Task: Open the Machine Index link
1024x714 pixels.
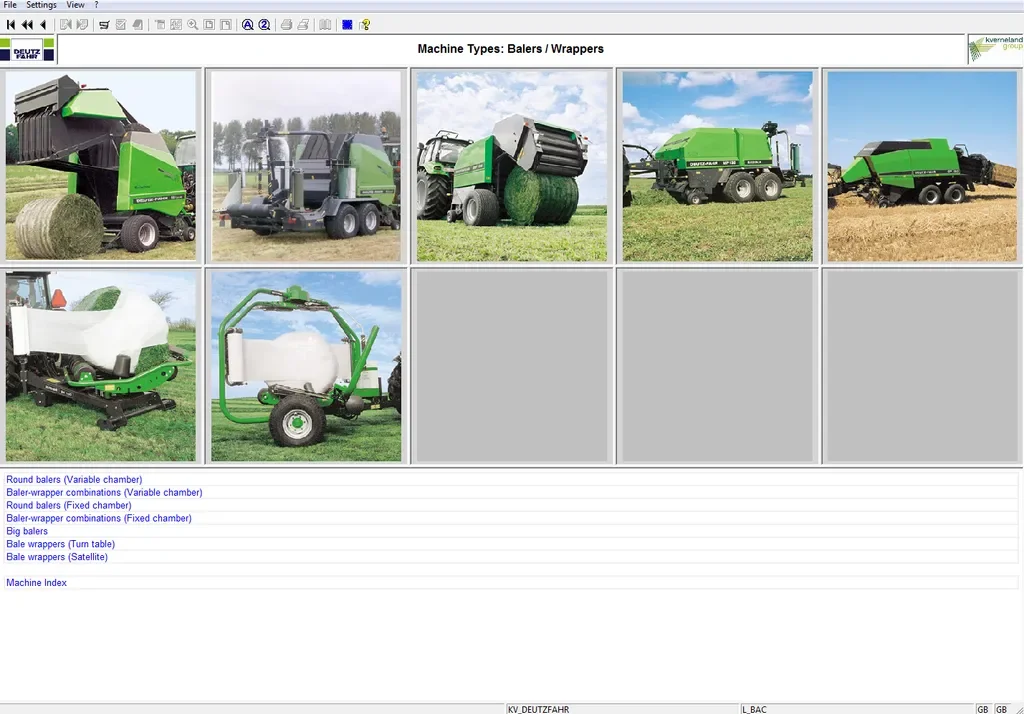Action: (x=36, y=583)
